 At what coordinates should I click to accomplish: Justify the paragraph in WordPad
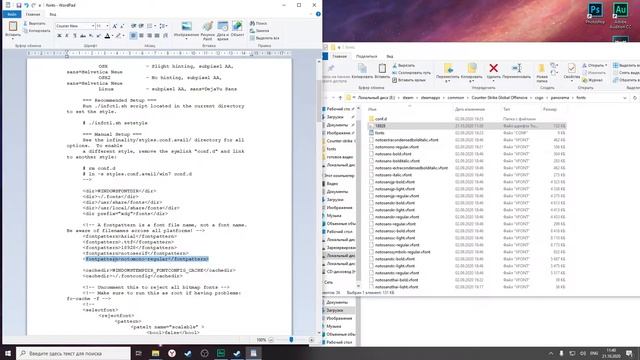157,36
